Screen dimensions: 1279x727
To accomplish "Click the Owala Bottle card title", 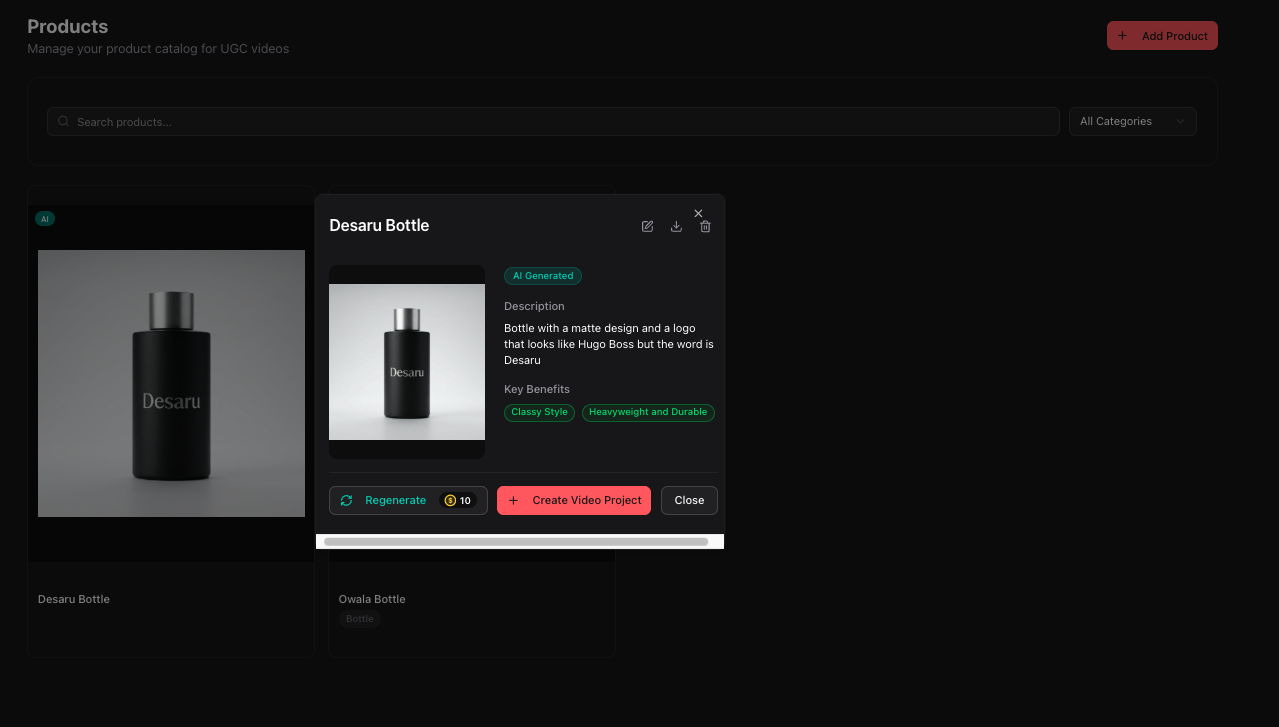I will pos(372,599).
